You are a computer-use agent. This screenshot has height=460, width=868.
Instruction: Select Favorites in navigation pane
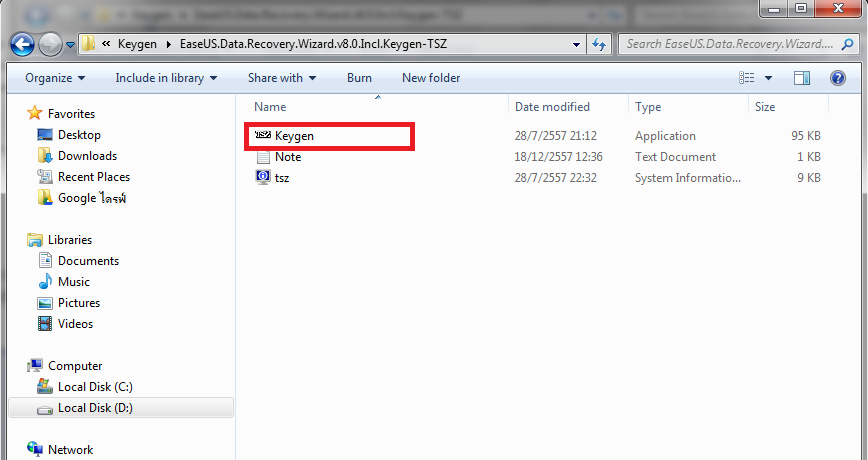[x=71, y=113]
